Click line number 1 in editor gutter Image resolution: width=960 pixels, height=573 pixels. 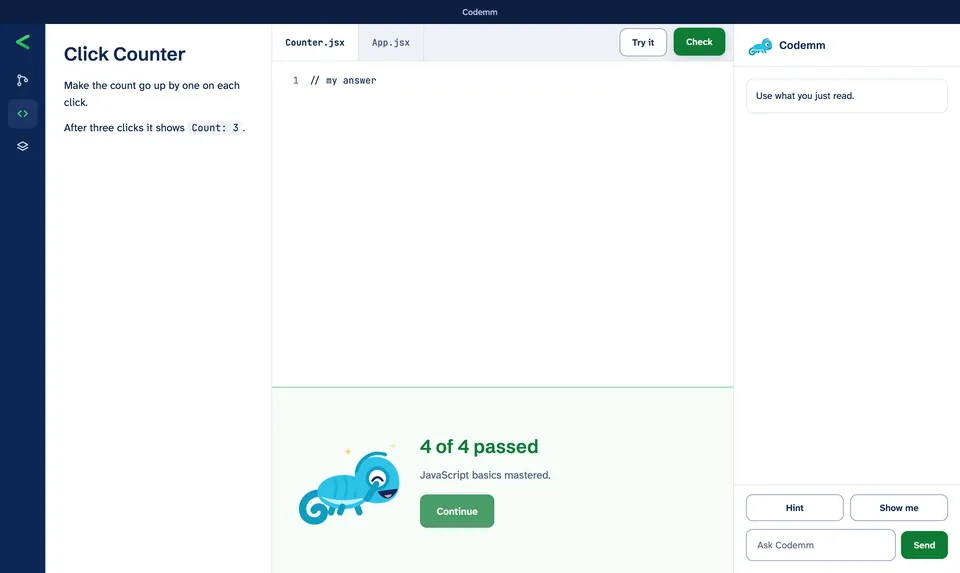[x=296, y=80]
